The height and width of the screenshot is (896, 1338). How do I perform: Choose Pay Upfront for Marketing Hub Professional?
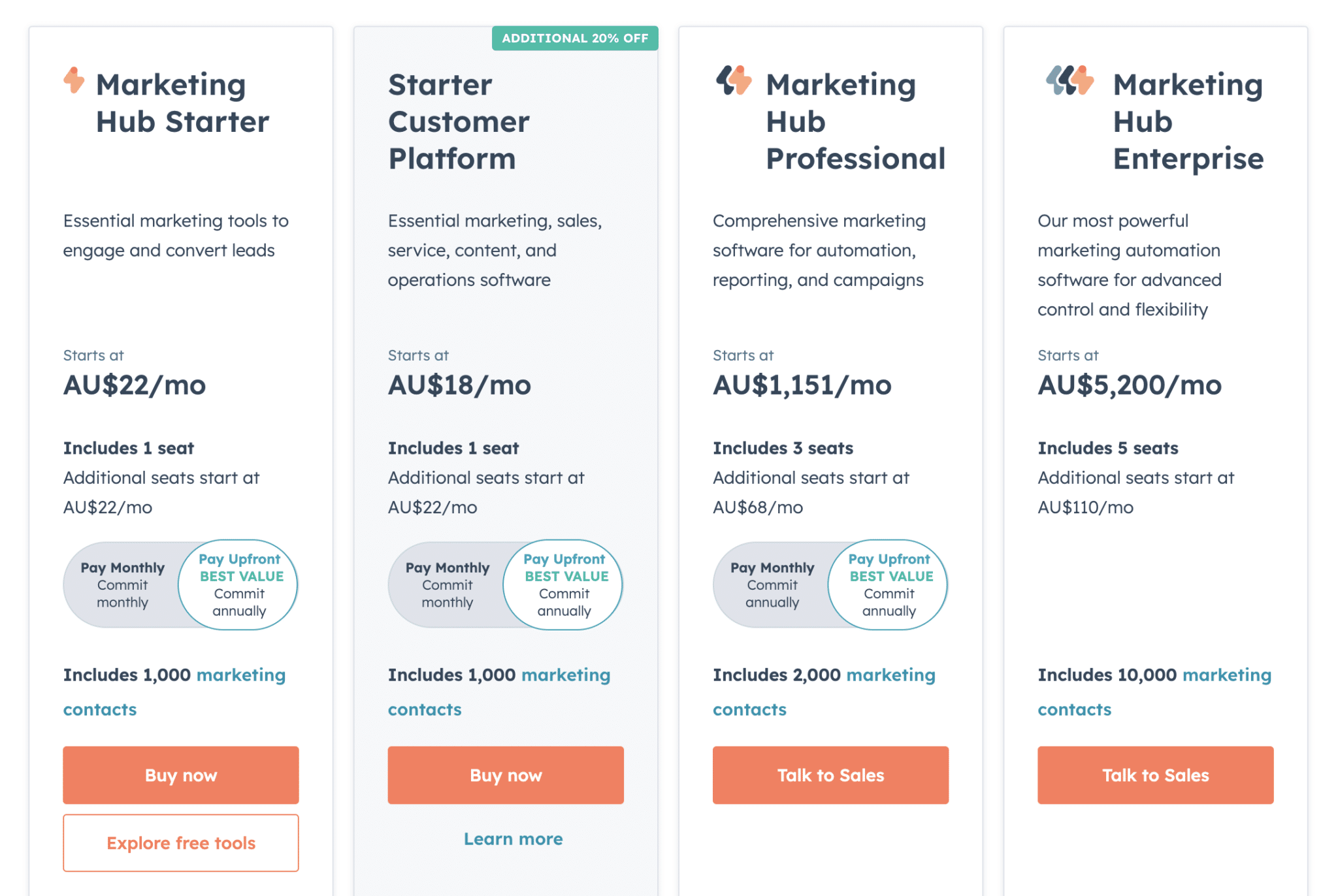tap(888, 584)
